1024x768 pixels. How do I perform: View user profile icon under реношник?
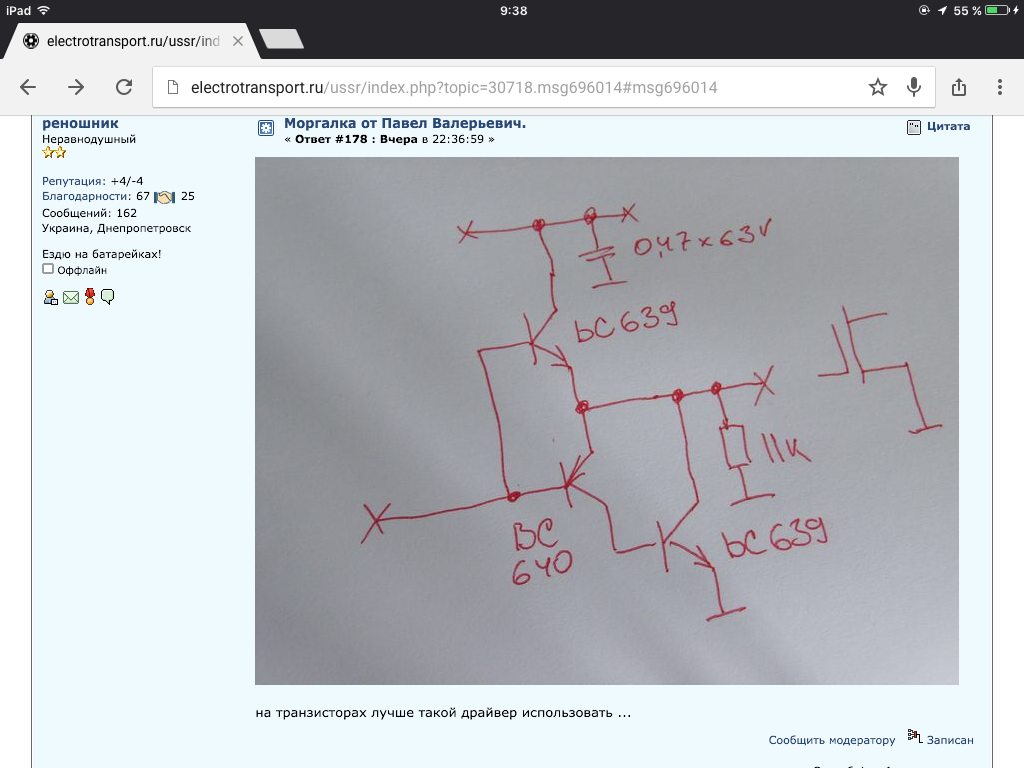[x=50, y=297]
